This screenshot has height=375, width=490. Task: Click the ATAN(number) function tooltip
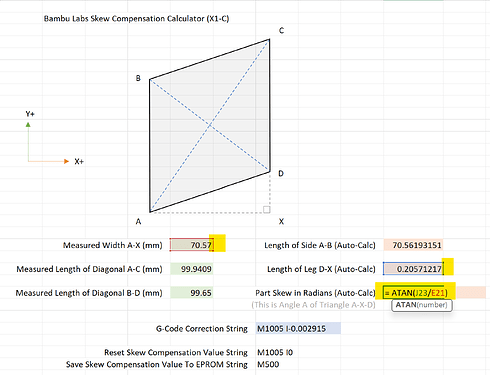point(422,305)
